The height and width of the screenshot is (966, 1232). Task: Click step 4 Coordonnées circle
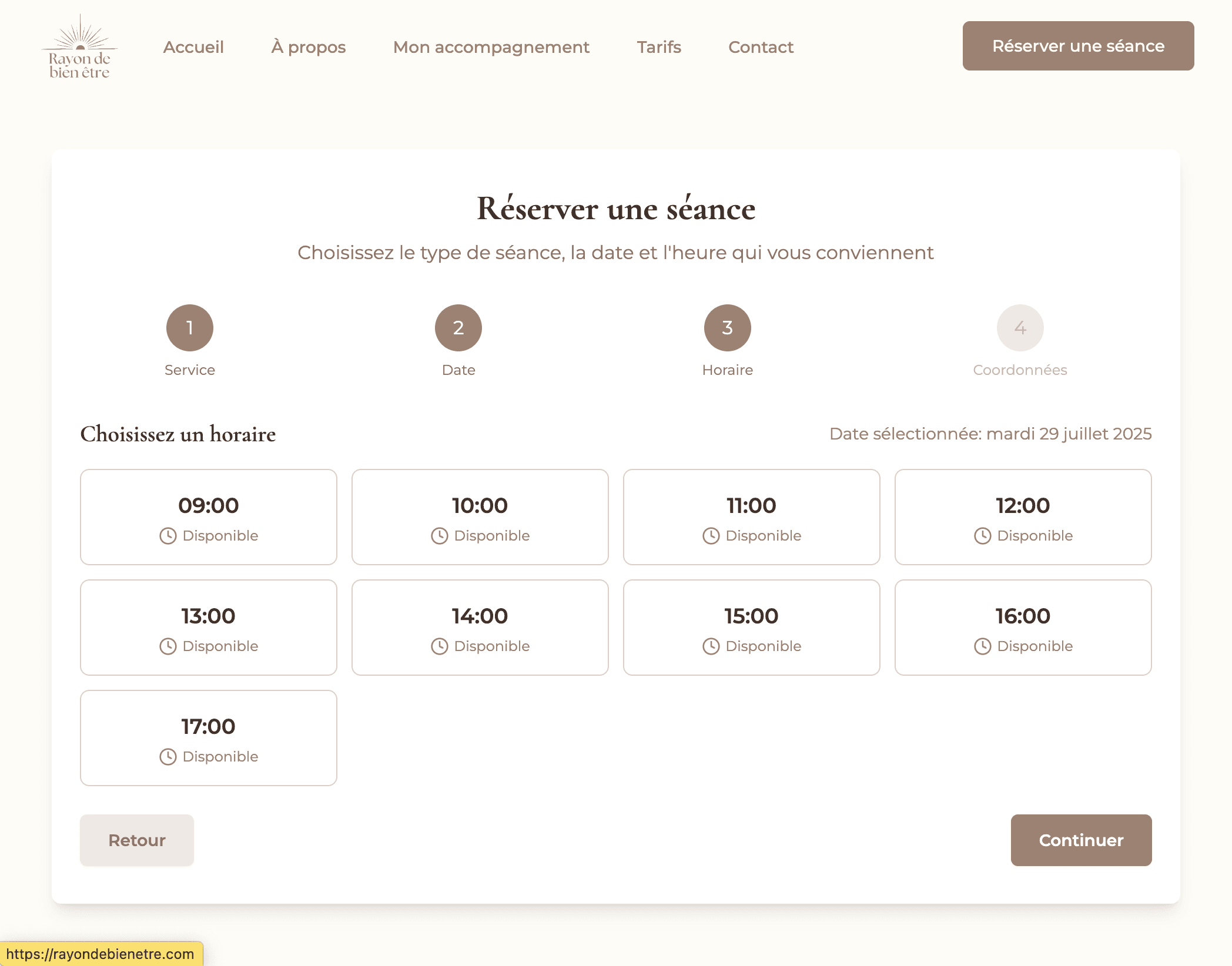click(1020, 328)
